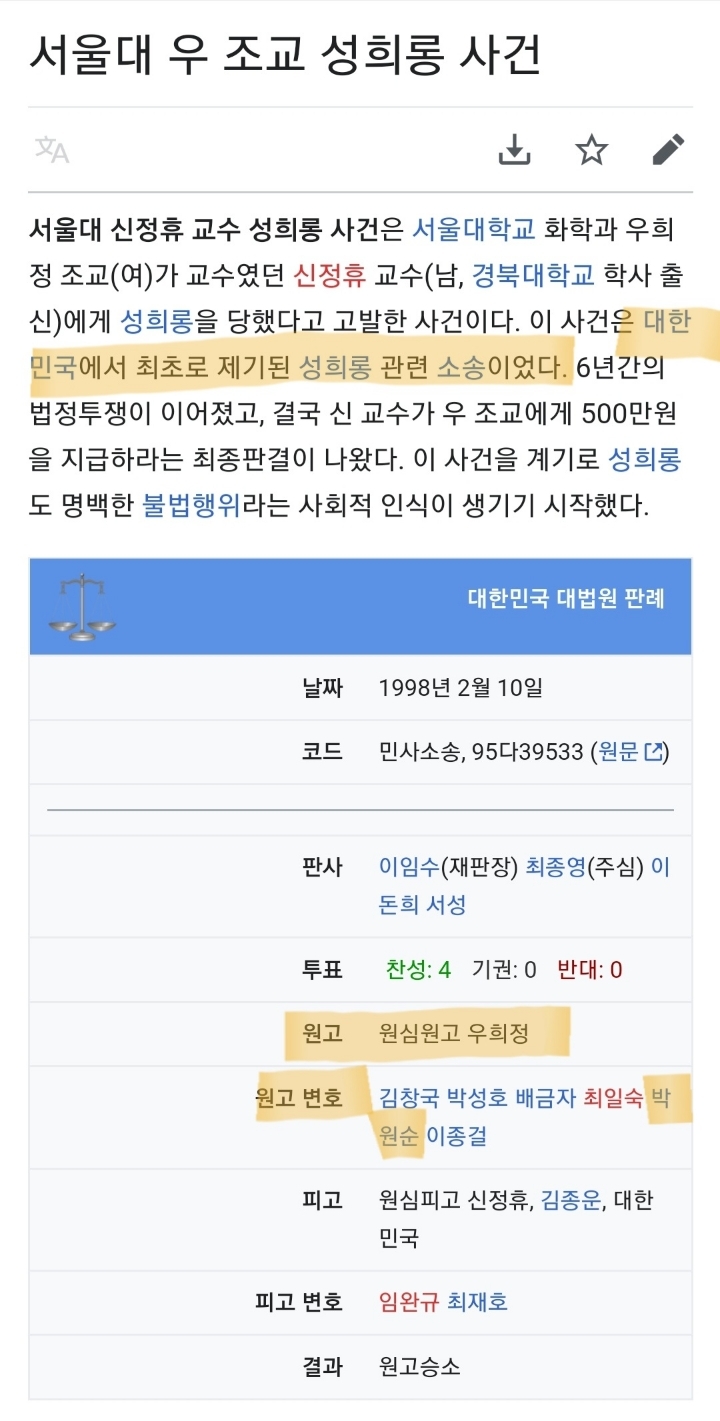720x1421 pixels.
Task: Add page to watchlist with star icon
Action: click(592, 150)
